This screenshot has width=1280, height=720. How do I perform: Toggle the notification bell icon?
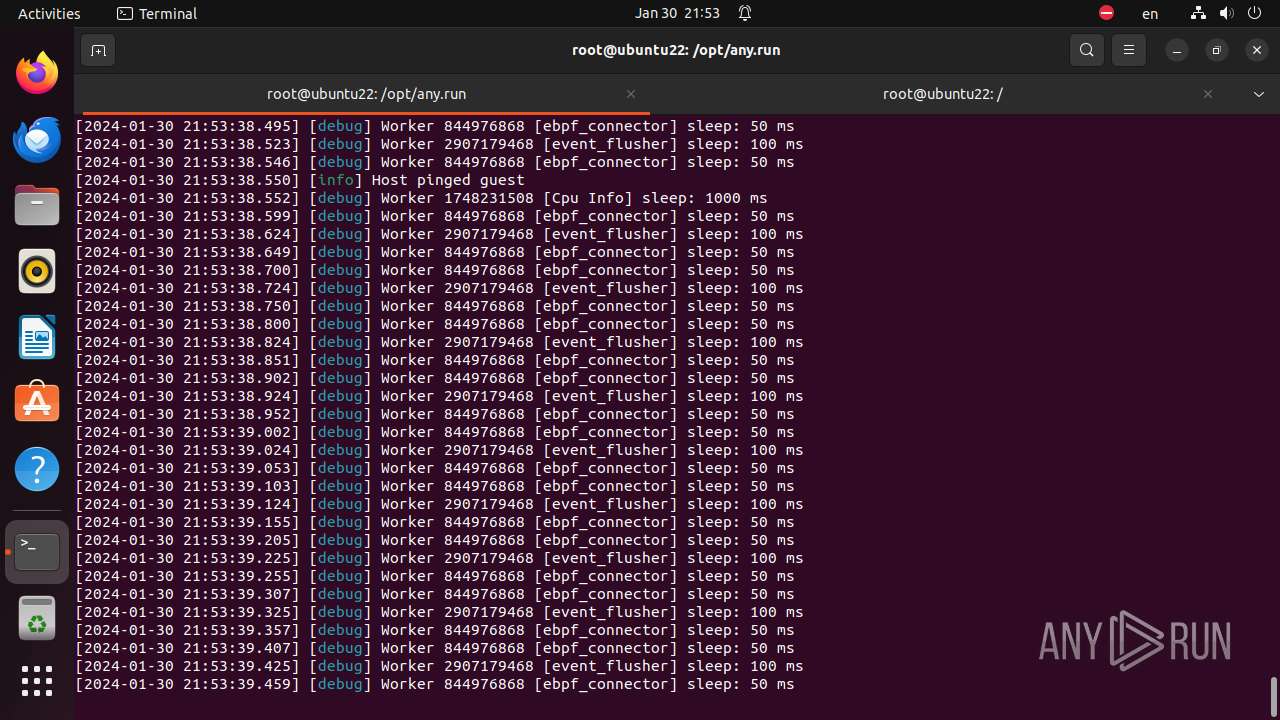tap(745, 13)
